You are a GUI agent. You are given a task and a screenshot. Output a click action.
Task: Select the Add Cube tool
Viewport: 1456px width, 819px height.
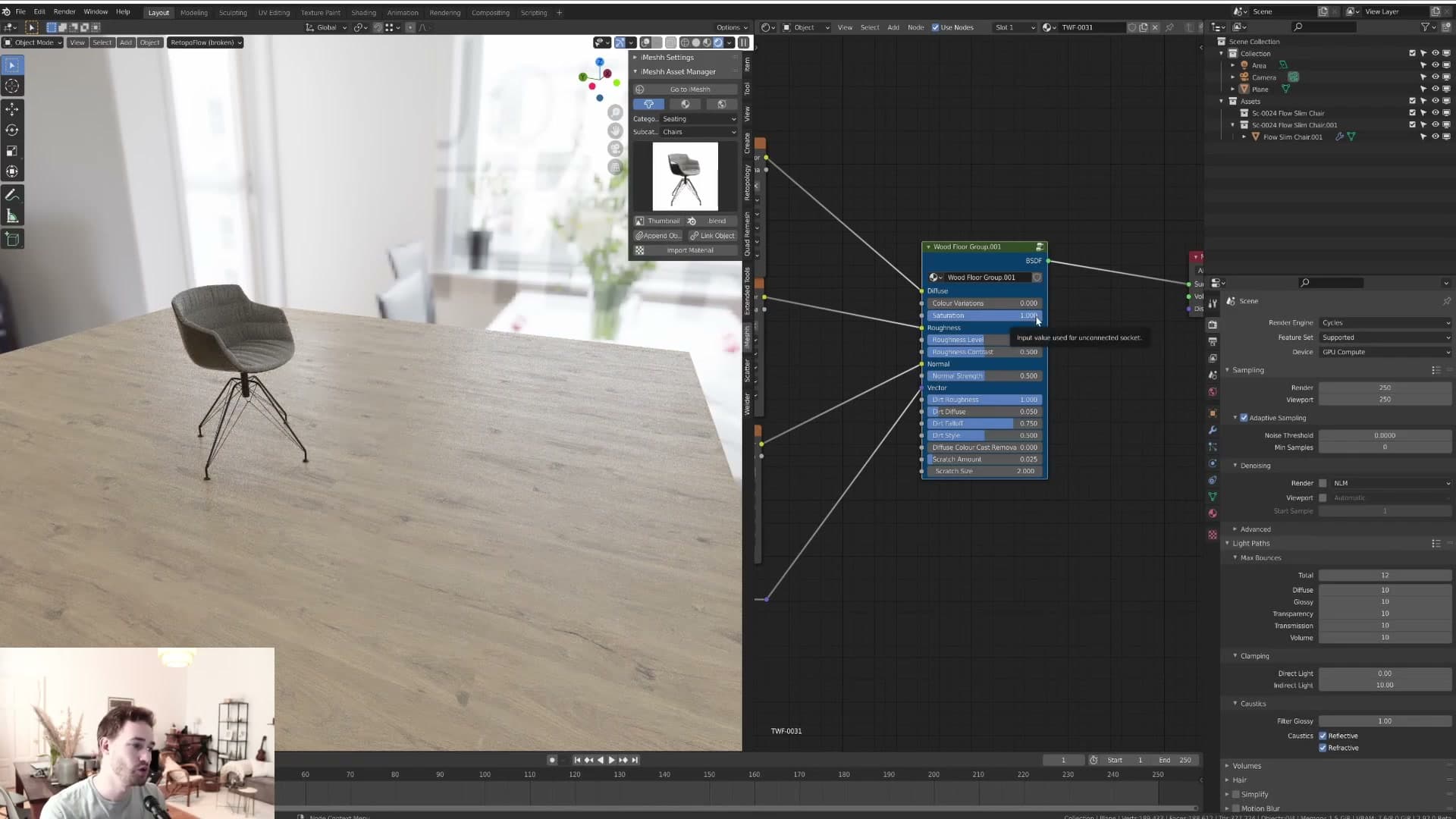[12, 240]
